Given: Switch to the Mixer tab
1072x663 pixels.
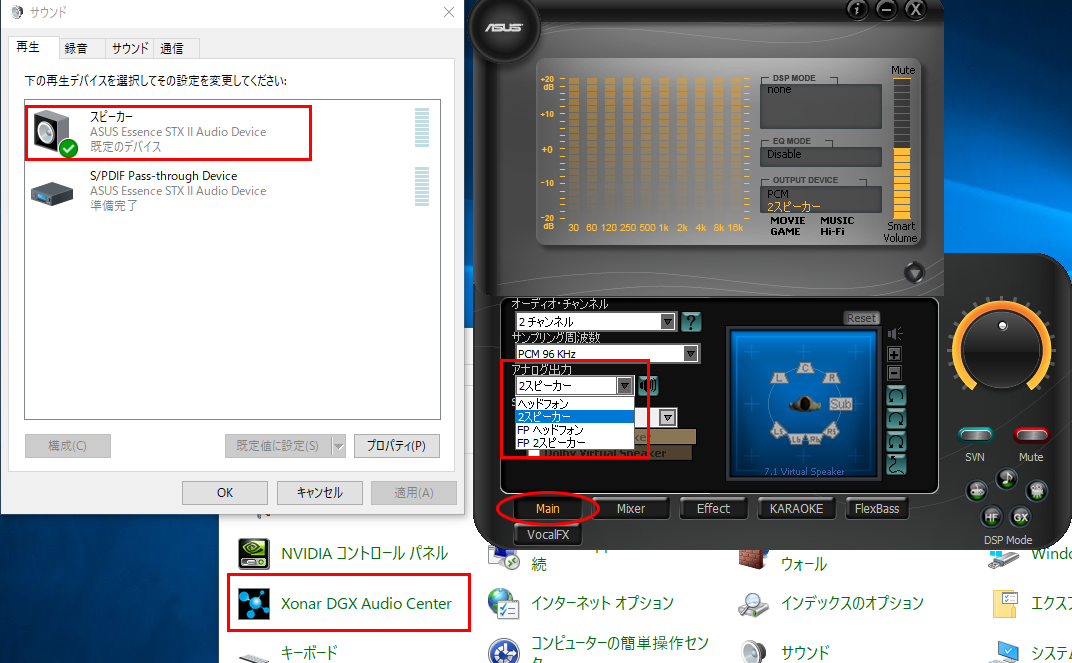Looking at the screenshot, I should [x=630, y=508].
